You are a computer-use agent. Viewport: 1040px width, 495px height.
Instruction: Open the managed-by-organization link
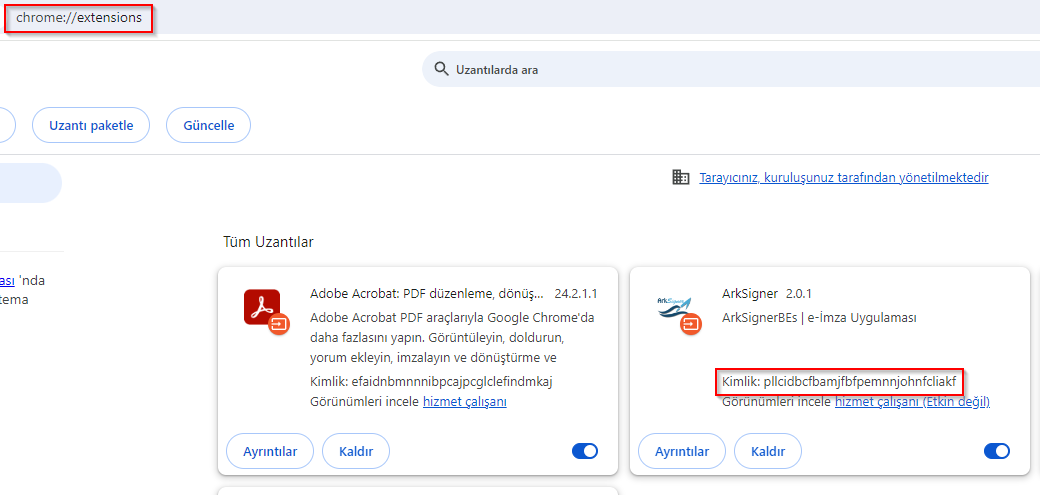[844, 178]
